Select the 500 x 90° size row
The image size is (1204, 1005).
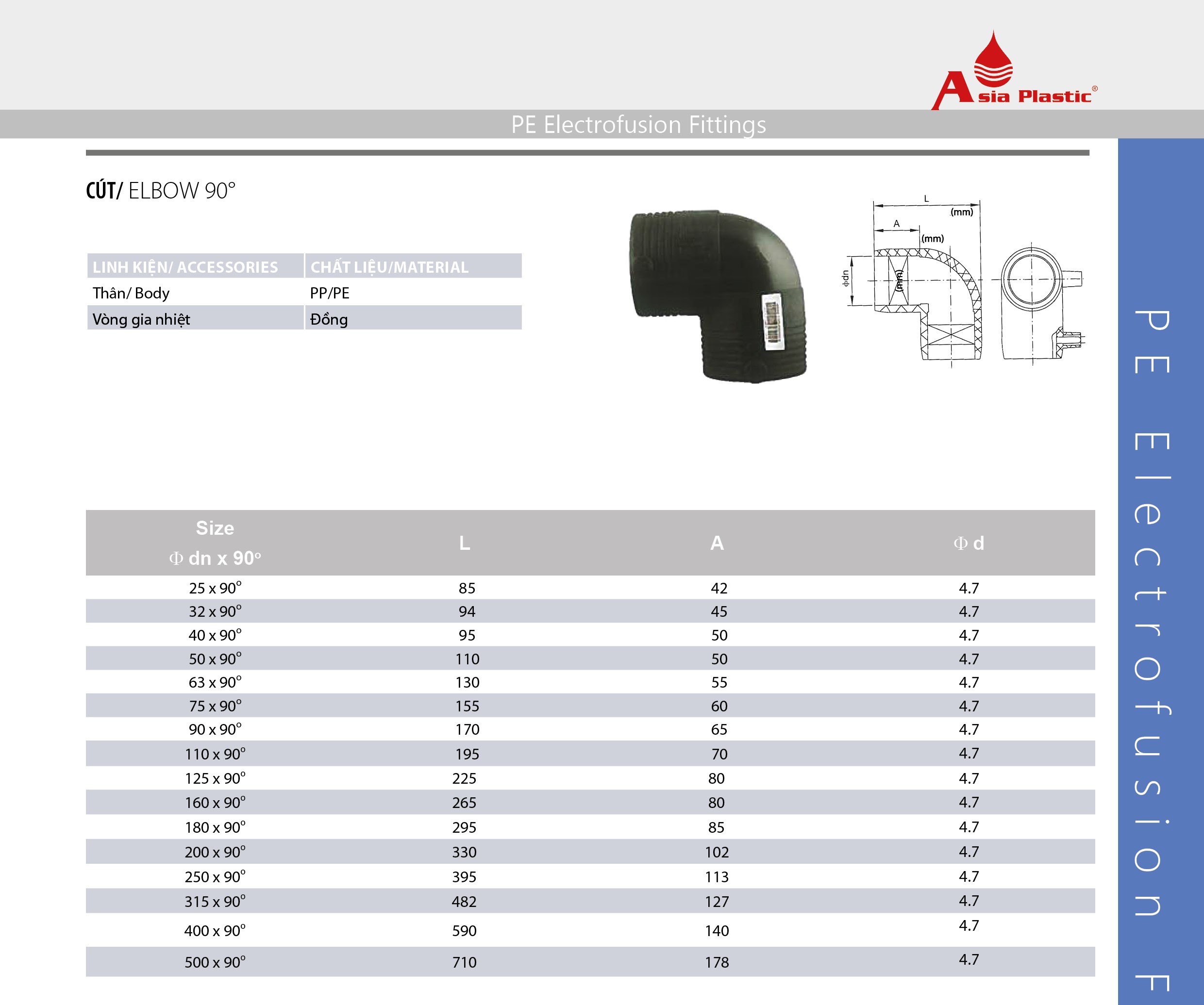click(215, 962)
